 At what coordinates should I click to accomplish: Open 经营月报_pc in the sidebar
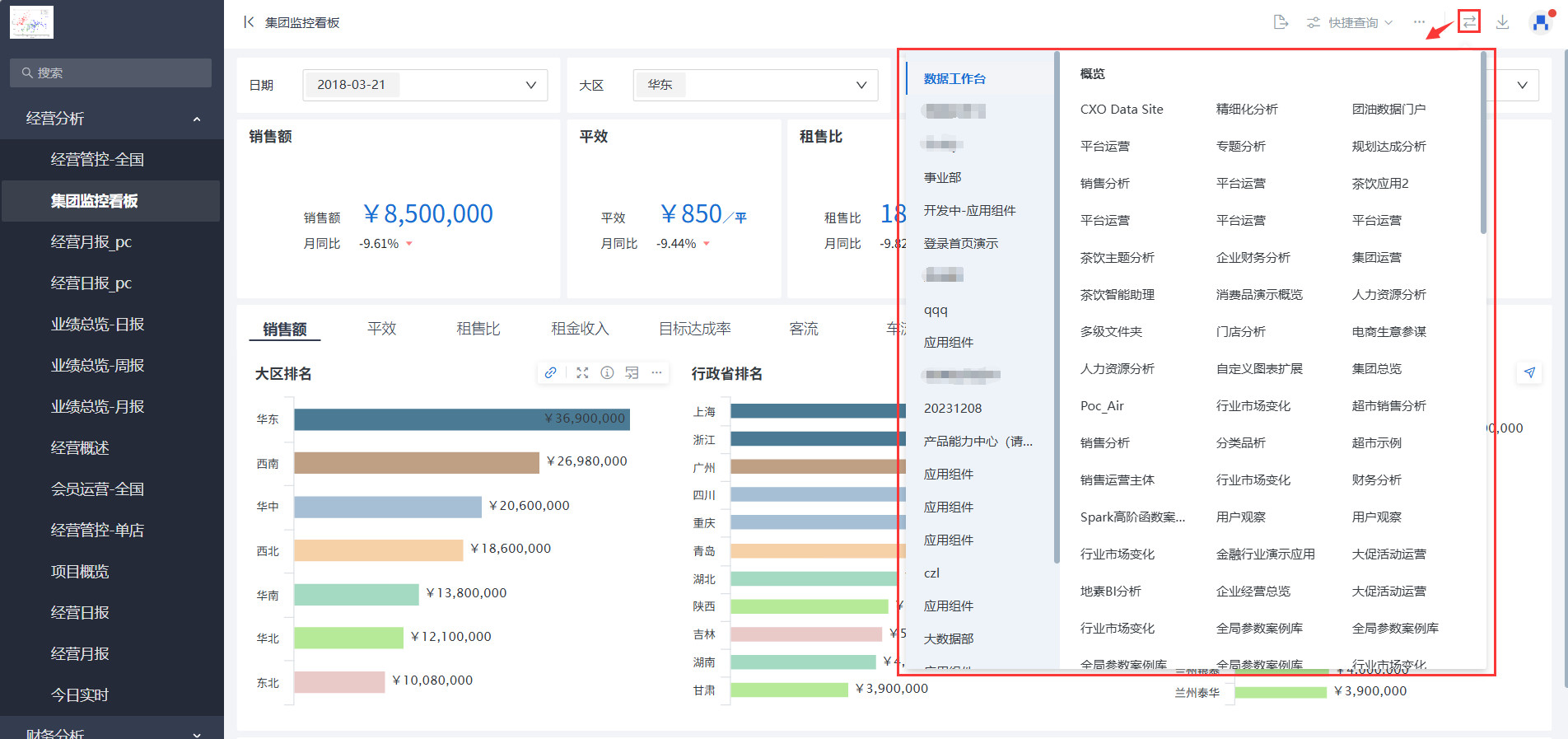(91, 242)
